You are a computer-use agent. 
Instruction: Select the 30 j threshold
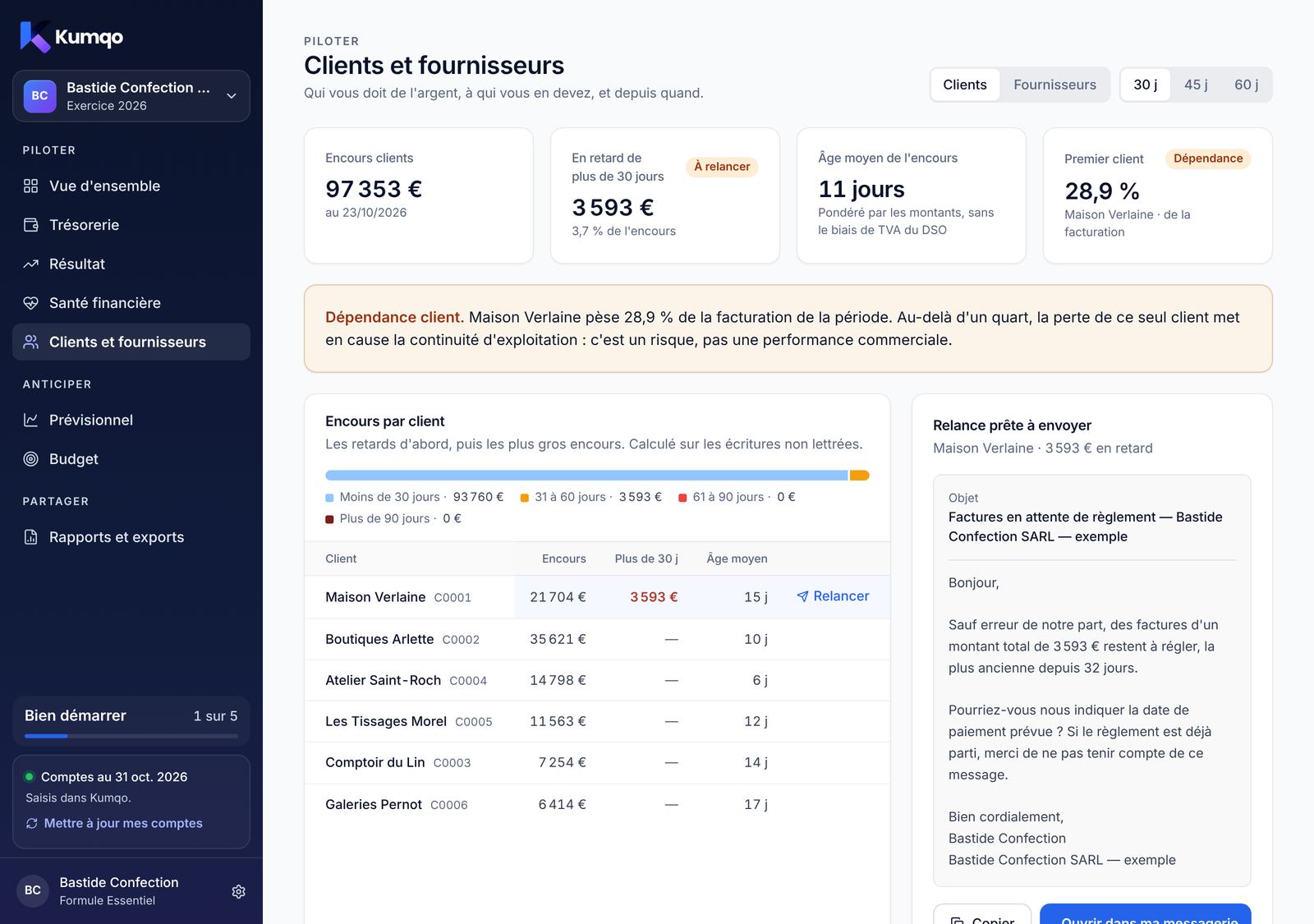point(1146,85)
